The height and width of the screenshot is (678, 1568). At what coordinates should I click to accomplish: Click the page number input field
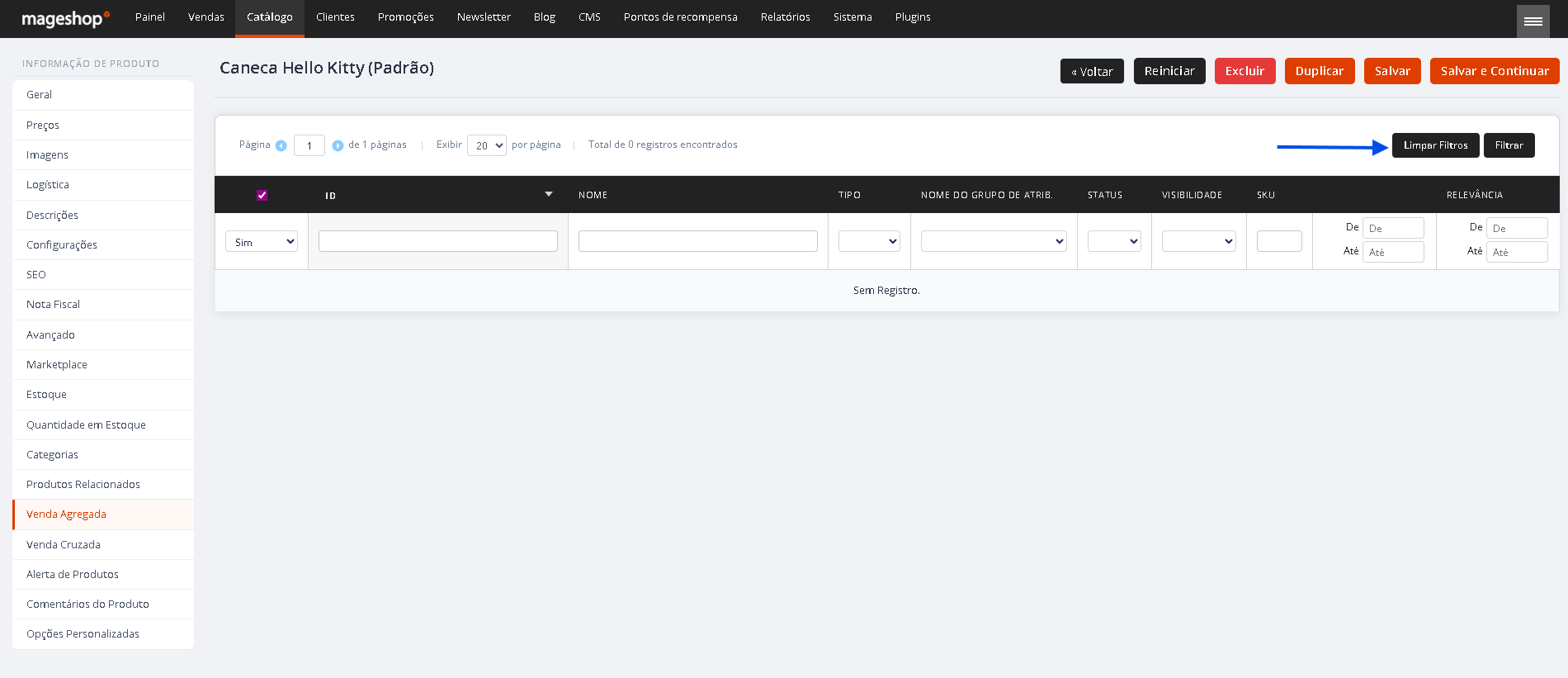point(309,145)
